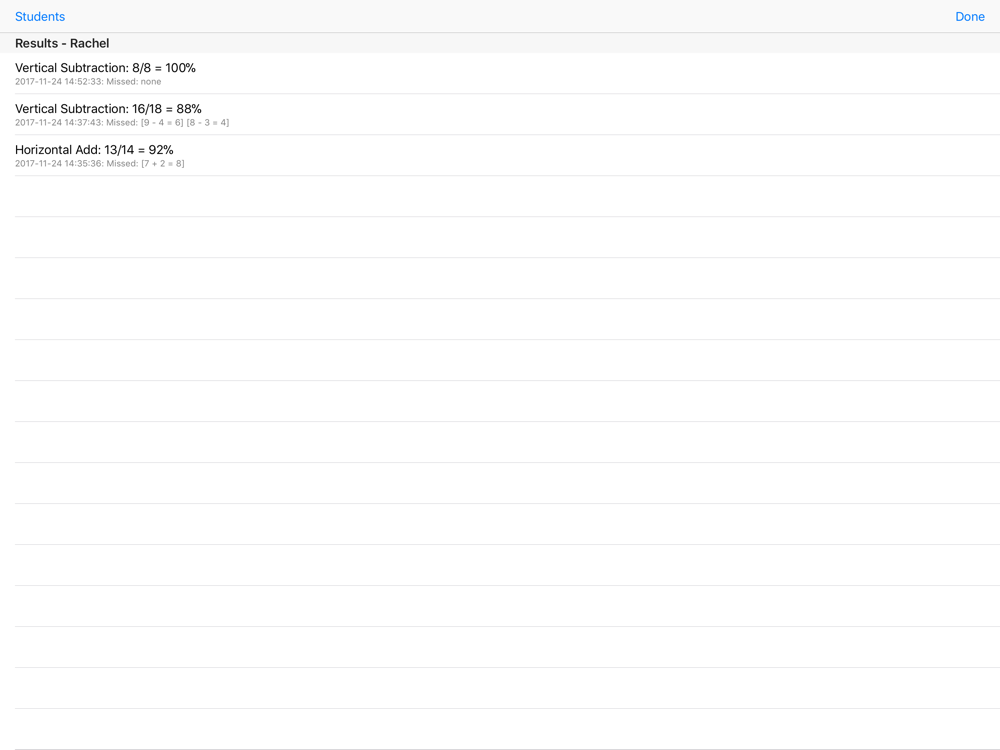The image size is (1000, 750).
Task: Select the 14:35:36 timestamp line
Action: (99, 163)
